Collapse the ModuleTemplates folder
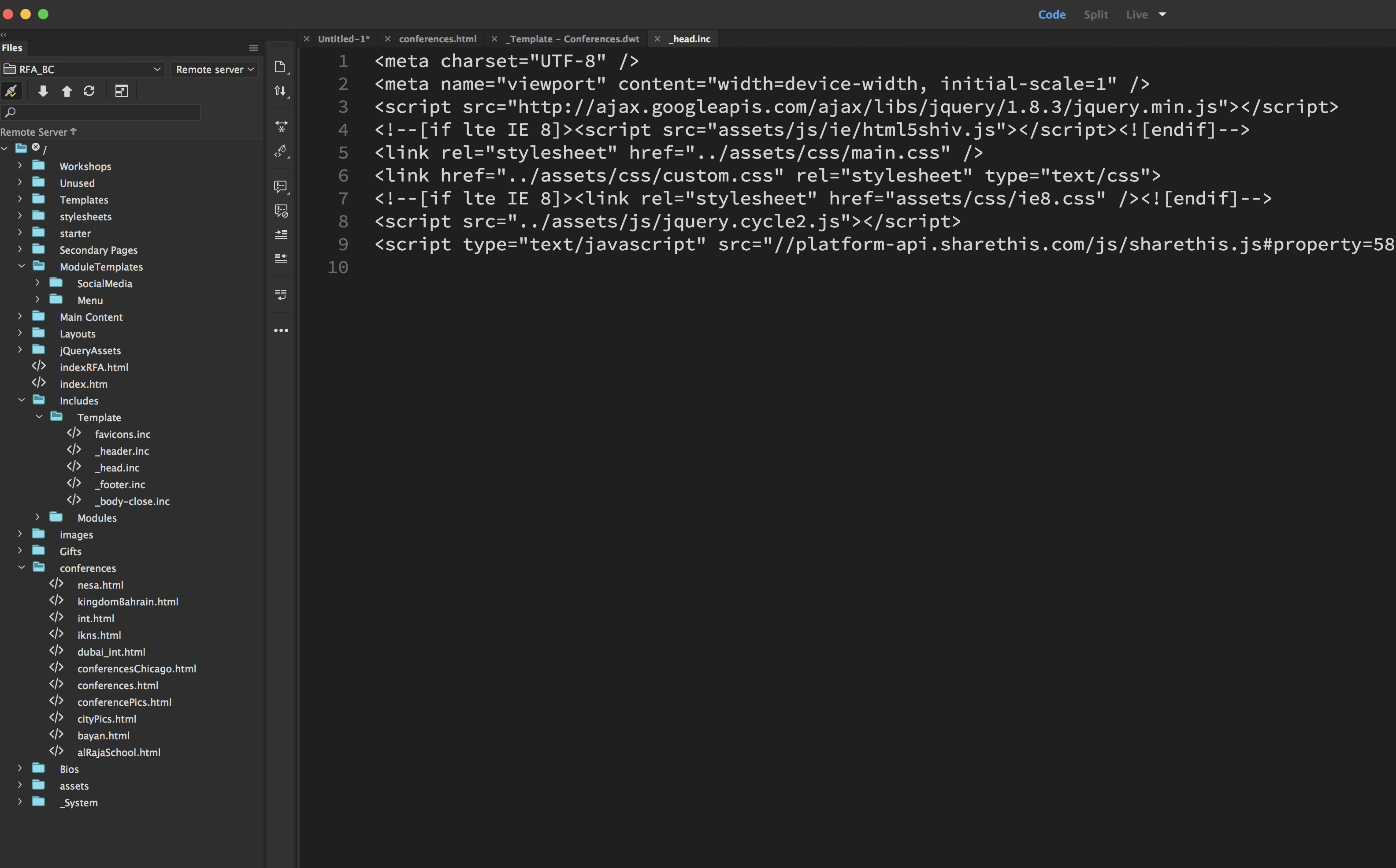This screenshot has height=868, width=1396. [x=21, y=266]
